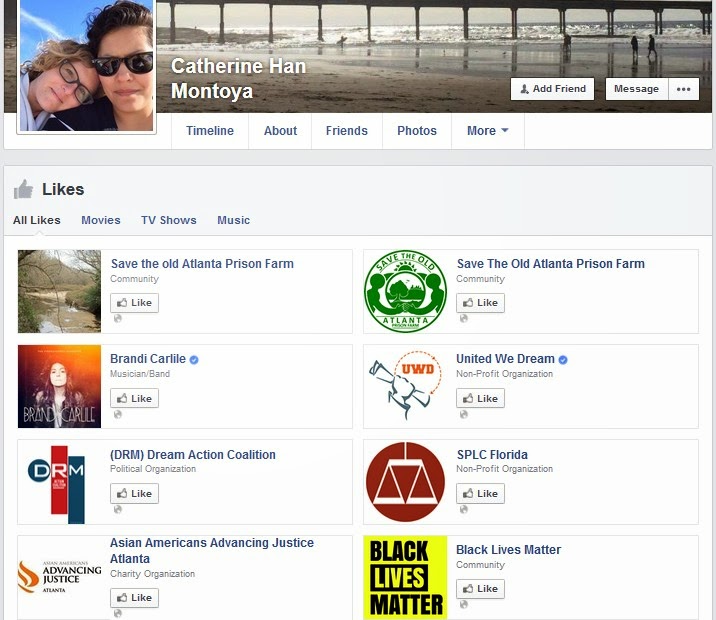This screenshot has height=620, width=716.
Task: Open the (DRM) Dream Action Coalition link
Action: (193, 455)
